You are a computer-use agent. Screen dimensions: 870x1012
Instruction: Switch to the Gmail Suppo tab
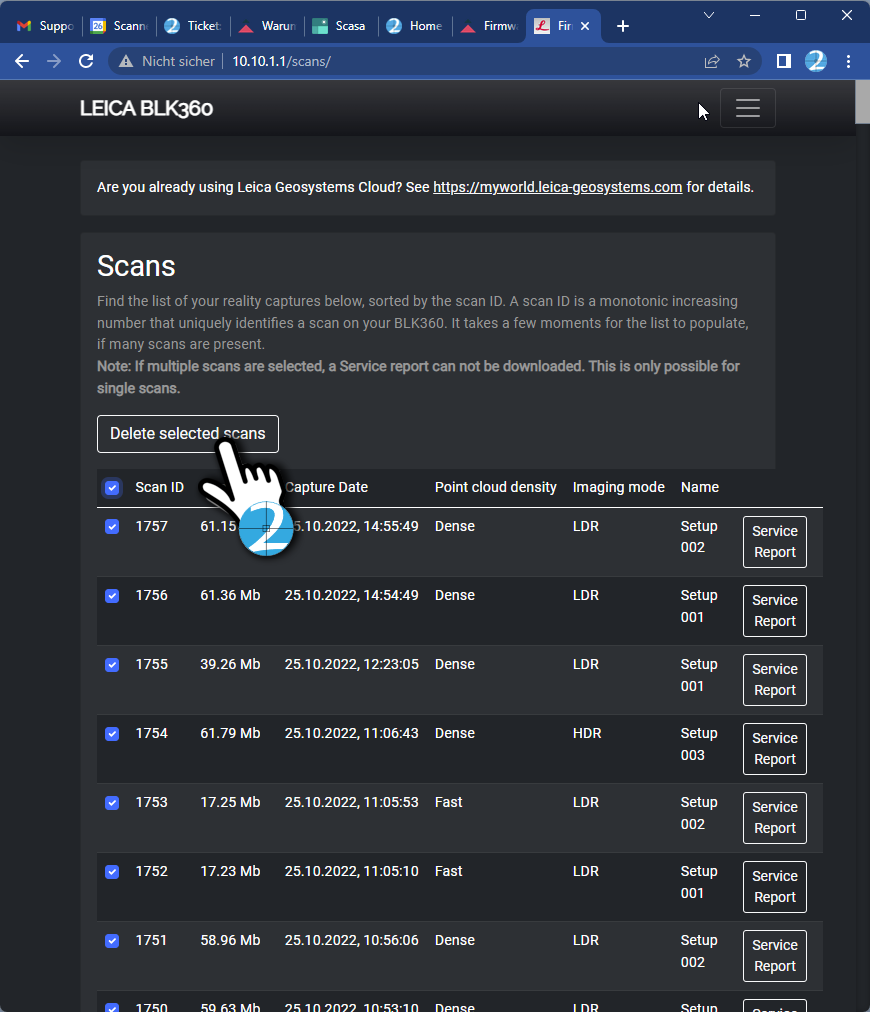(x=45, y=26)
